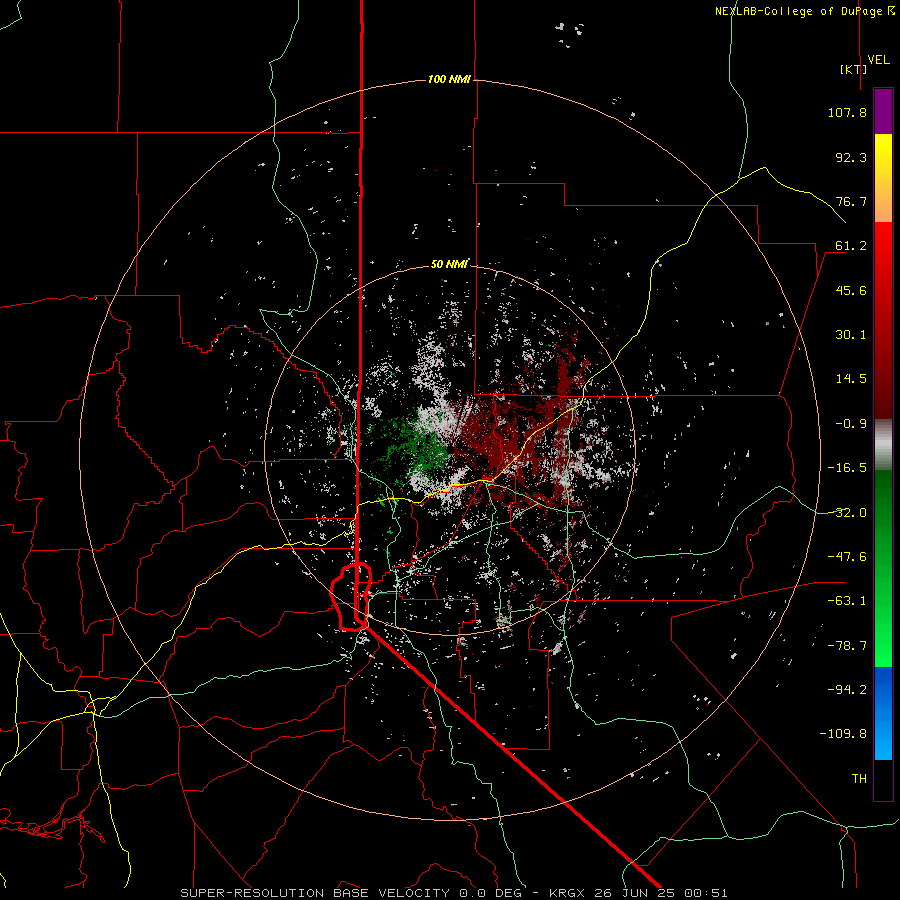Screen dimensions: 900x900
Task: Click the 61.2 legend value
Action: 851,246
